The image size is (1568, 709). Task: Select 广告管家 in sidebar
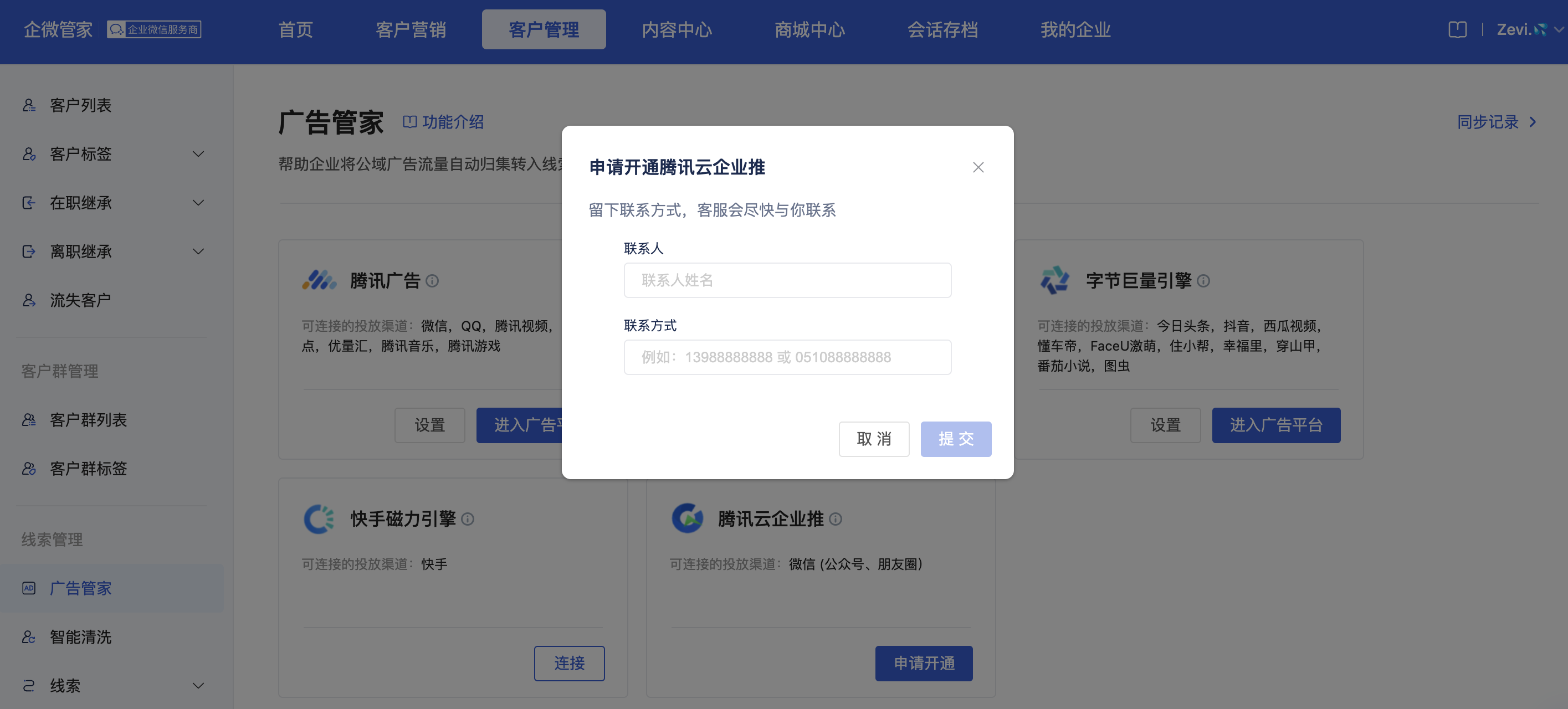112,588
